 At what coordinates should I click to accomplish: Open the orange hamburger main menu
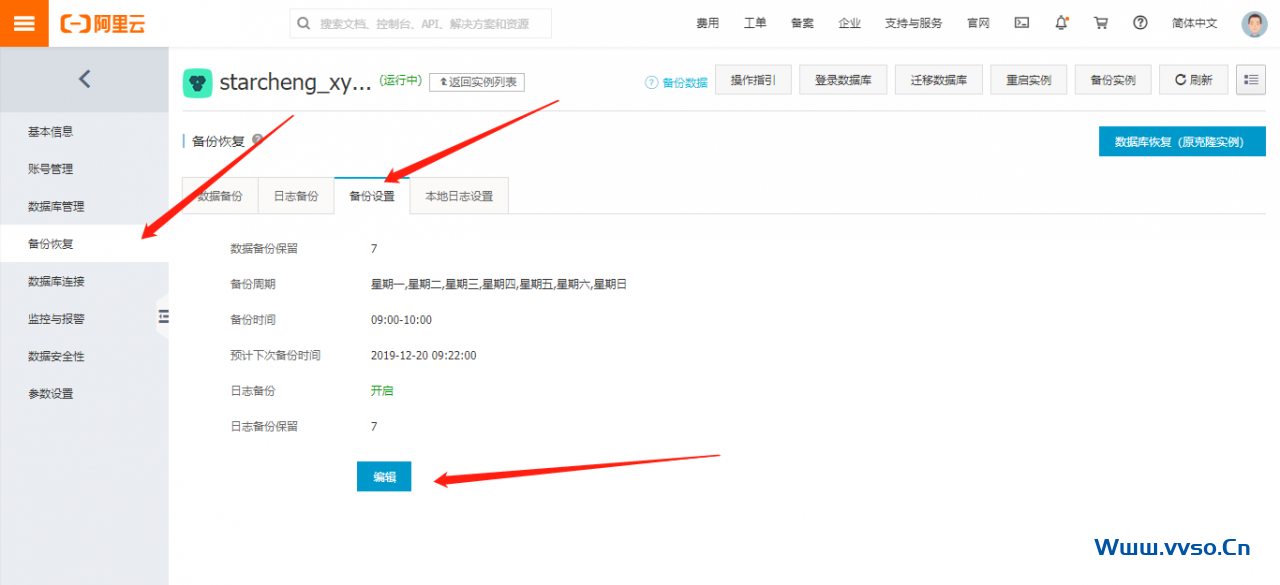click(x=24, y=23)
